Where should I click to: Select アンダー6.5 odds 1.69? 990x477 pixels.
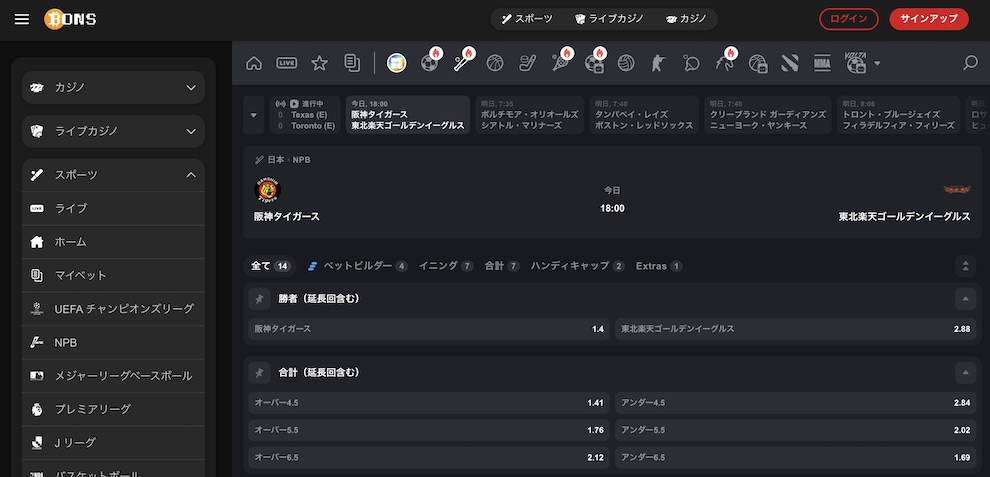[796, 457]
